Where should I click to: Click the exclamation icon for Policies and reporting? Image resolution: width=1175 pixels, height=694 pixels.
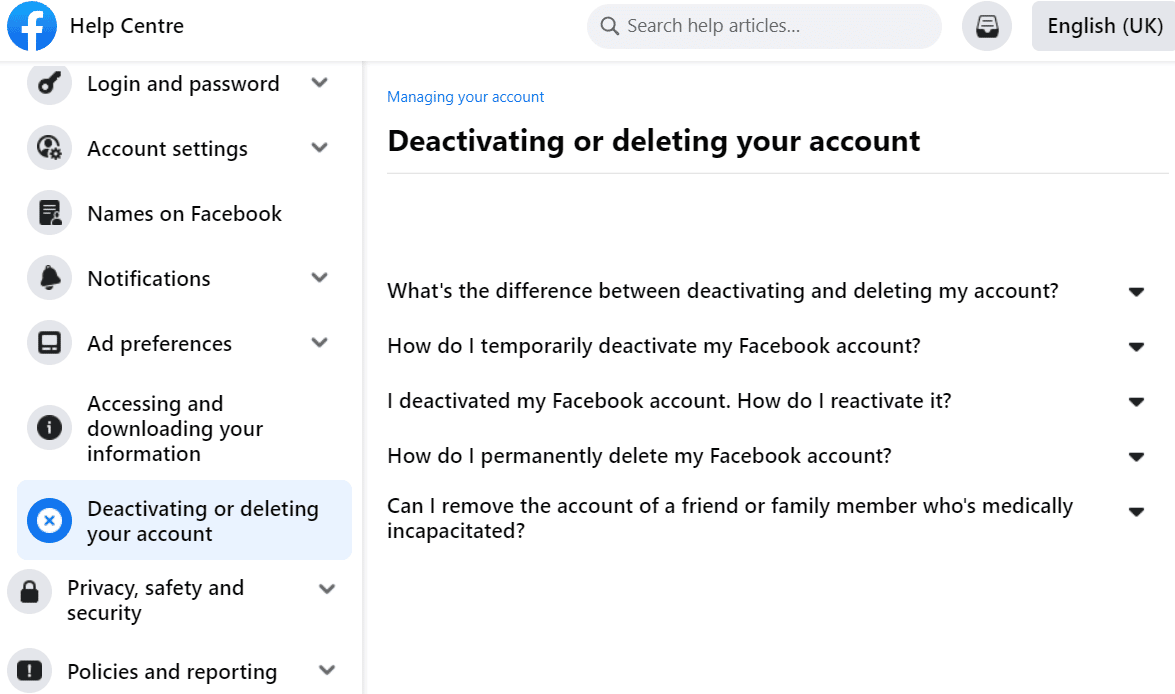(29, 671)
